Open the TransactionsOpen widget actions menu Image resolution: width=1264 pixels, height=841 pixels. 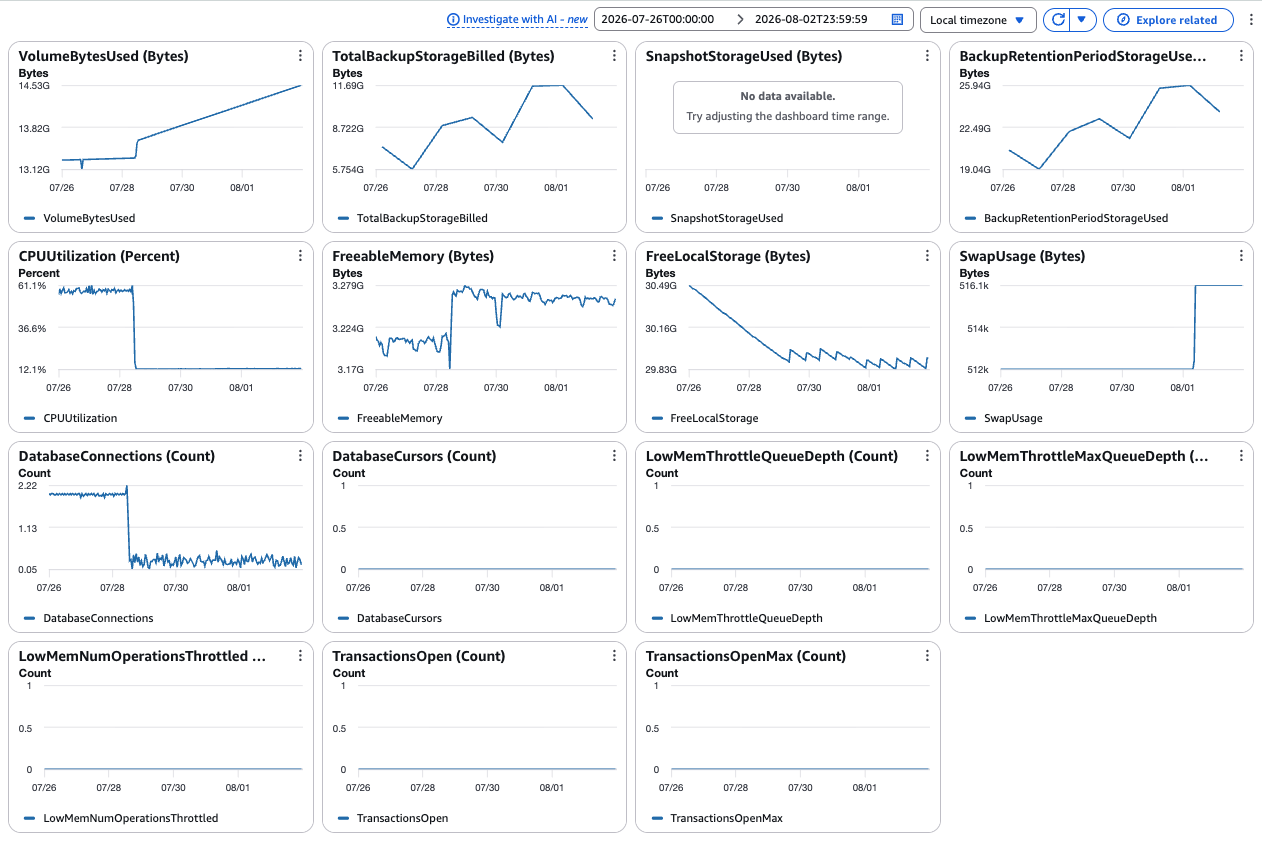pyautogui.click(x=614, y=656)
